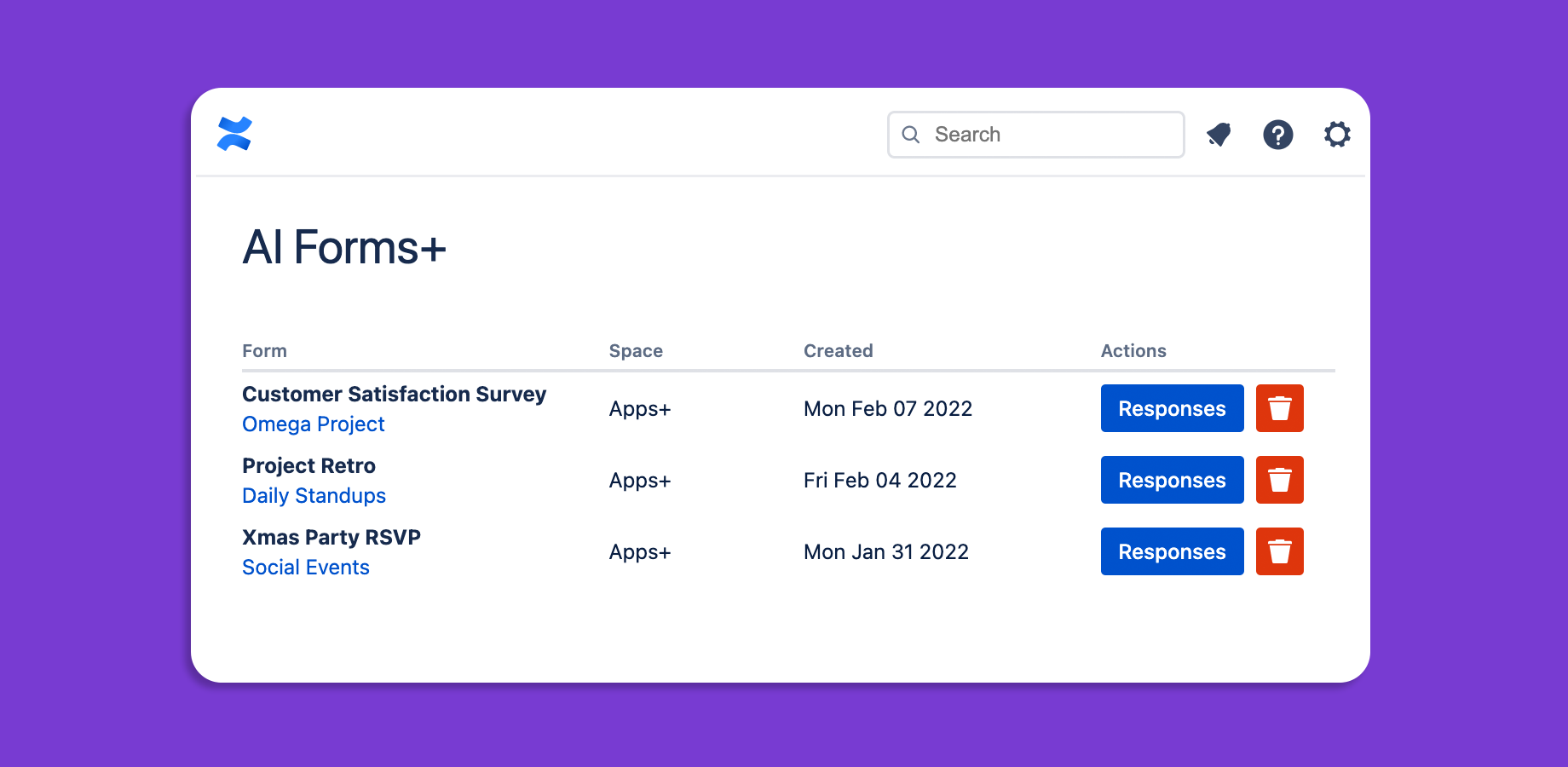The image size is (1568, 767).
Task: View responses for Xmas Party RSVP
Action: coord(1172,552)
